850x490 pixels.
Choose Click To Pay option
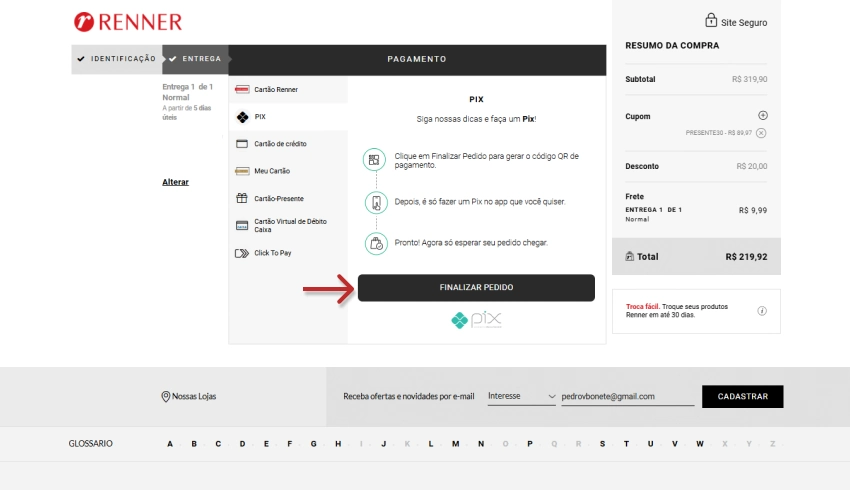point(288,253)
